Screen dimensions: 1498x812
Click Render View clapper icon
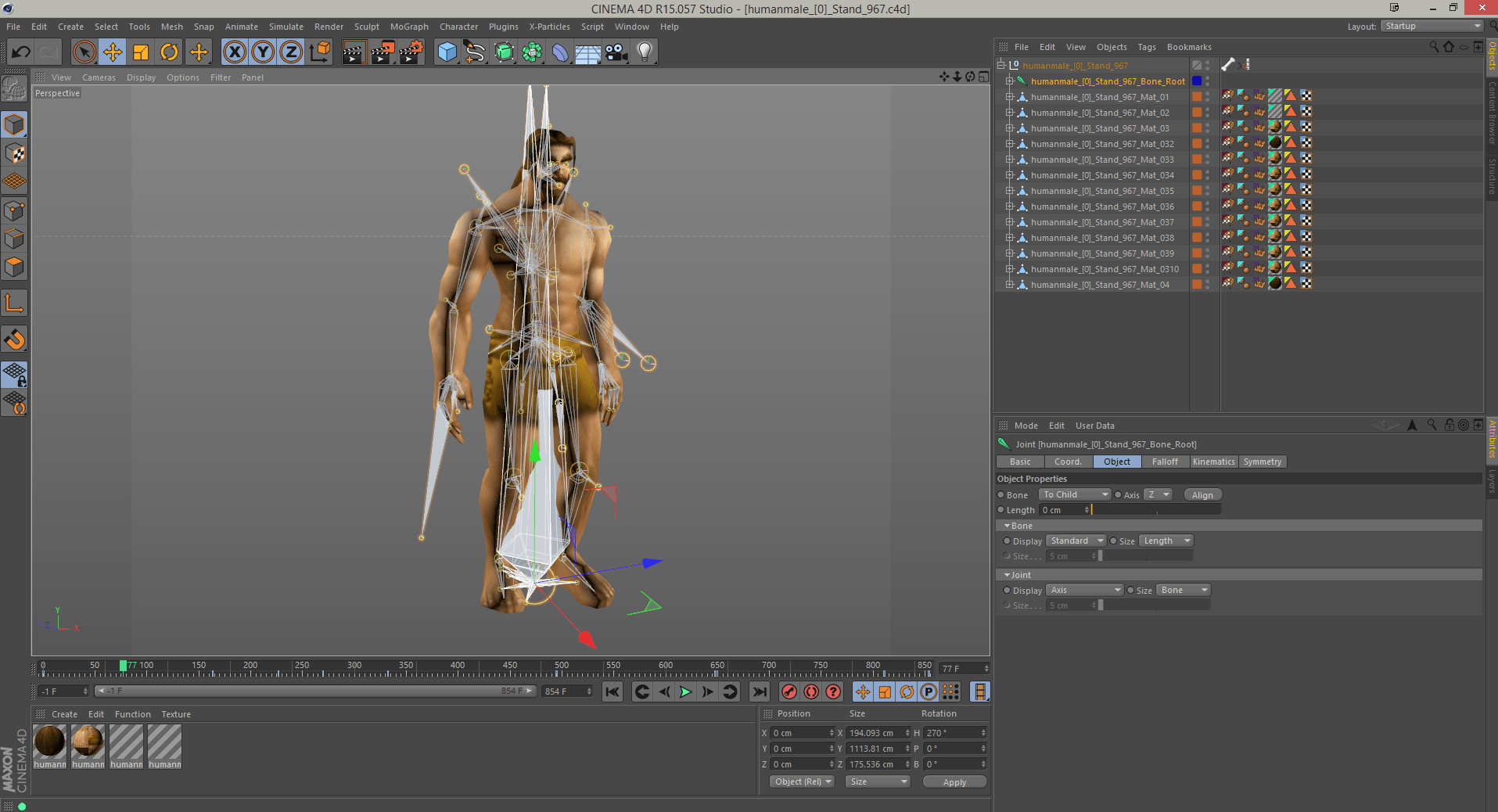(354, 52)
